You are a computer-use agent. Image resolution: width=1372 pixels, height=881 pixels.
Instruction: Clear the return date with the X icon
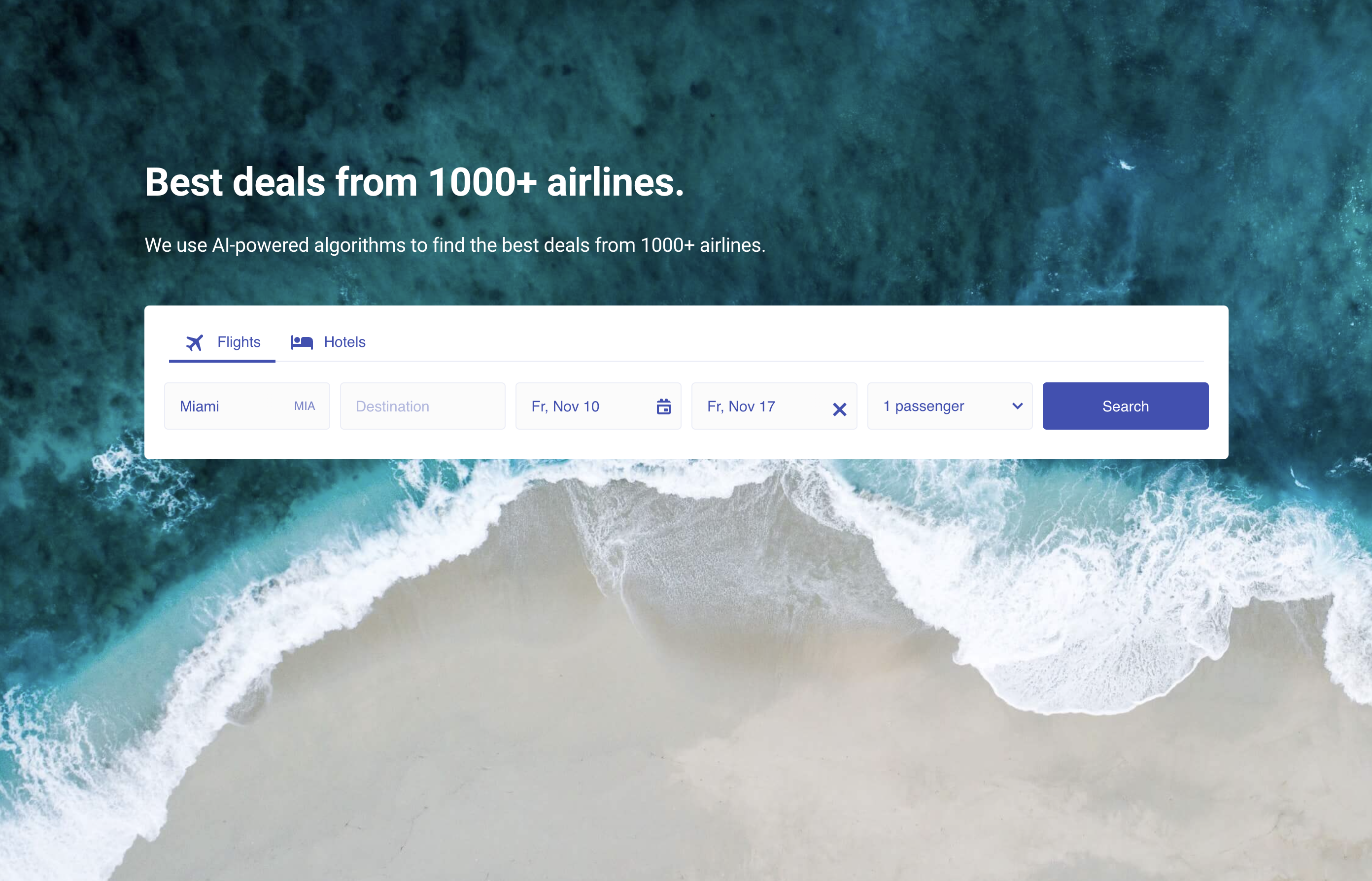click(839, 409)
